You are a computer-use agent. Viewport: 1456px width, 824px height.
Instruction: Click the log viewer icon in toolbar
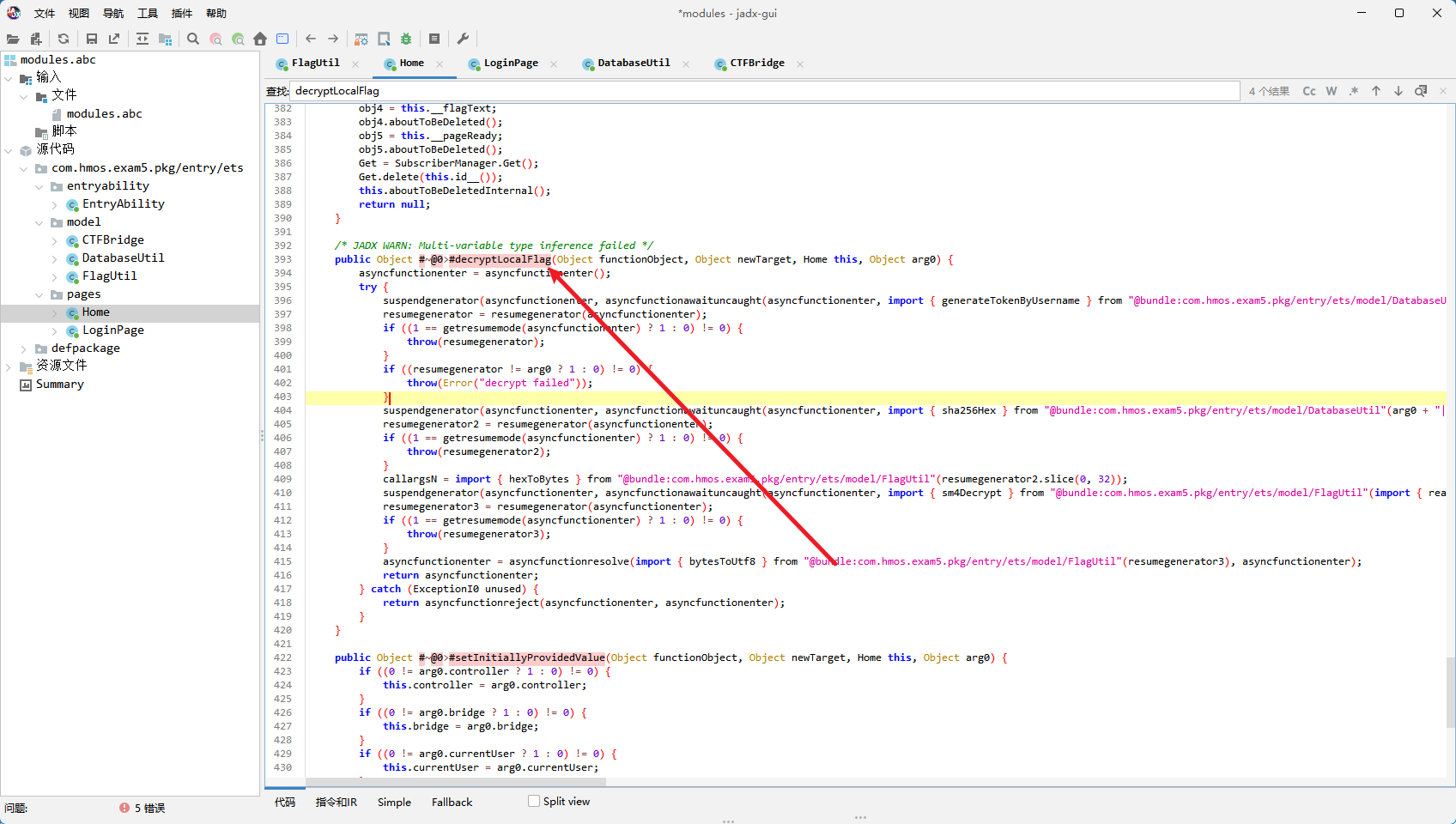click(434, 39)
